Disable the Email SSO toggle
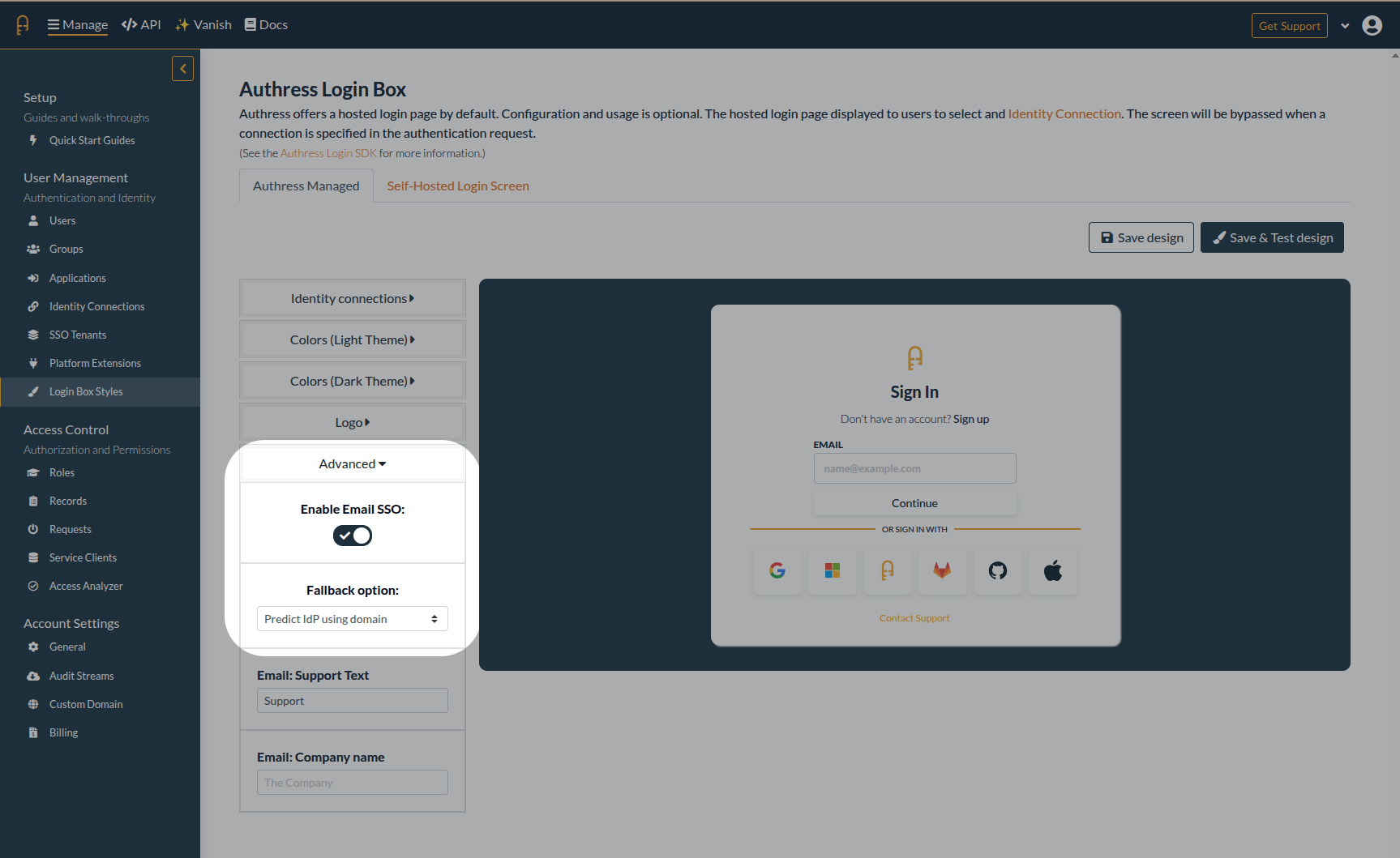Image resolution: width=1400 pixels, height=858 pixels. (352, 536)
